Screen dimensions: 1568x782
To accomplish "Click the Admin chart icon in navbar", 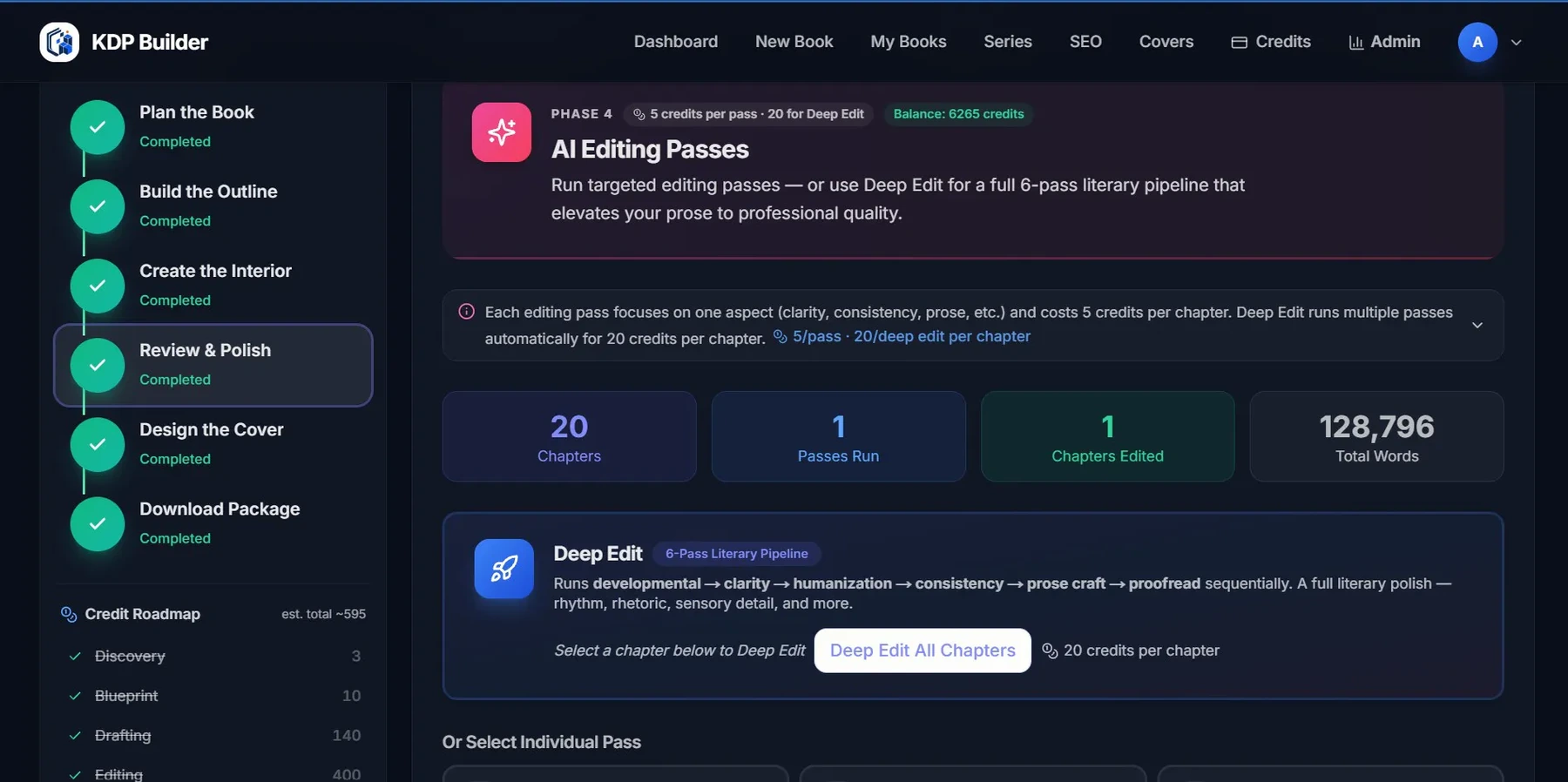I will (x=1356, y=42).
